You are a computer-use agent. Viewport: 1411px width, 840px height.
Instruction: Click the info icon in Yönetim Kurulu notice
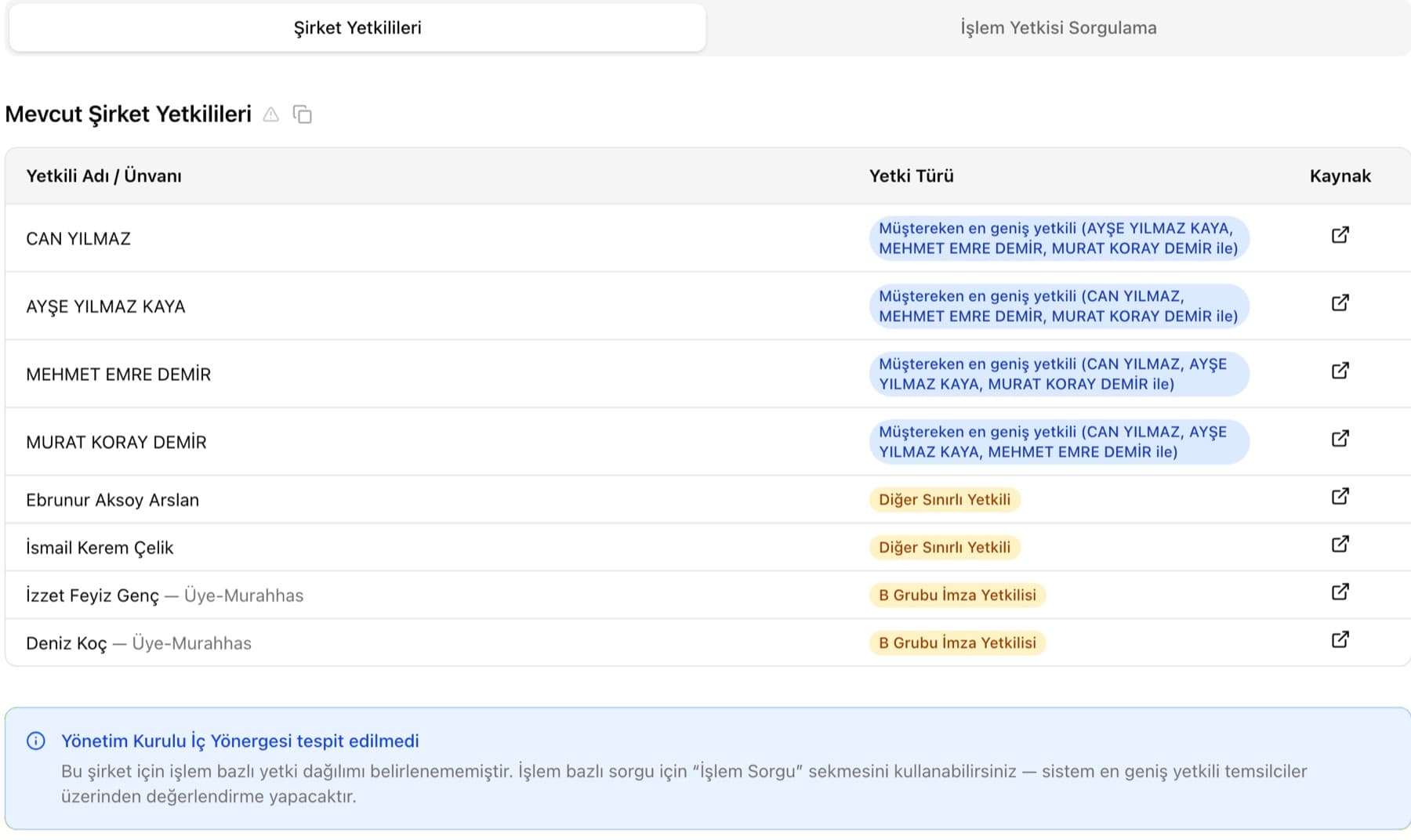(x=36, y=740)
